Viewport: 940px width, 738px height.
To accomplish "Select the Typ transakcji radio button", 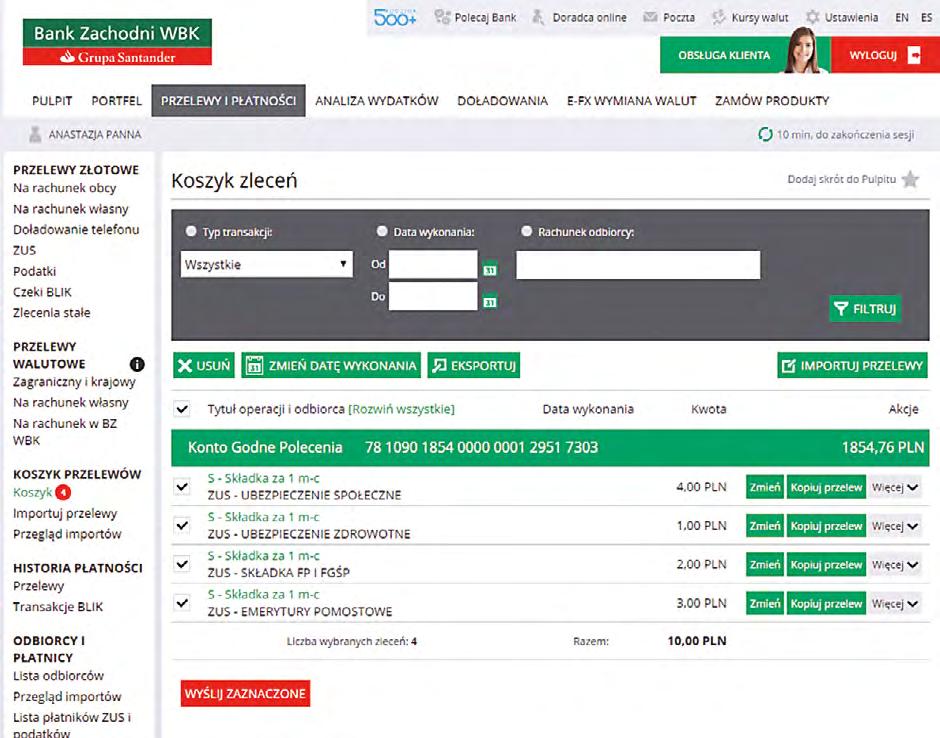I will [x=191, y=231].
